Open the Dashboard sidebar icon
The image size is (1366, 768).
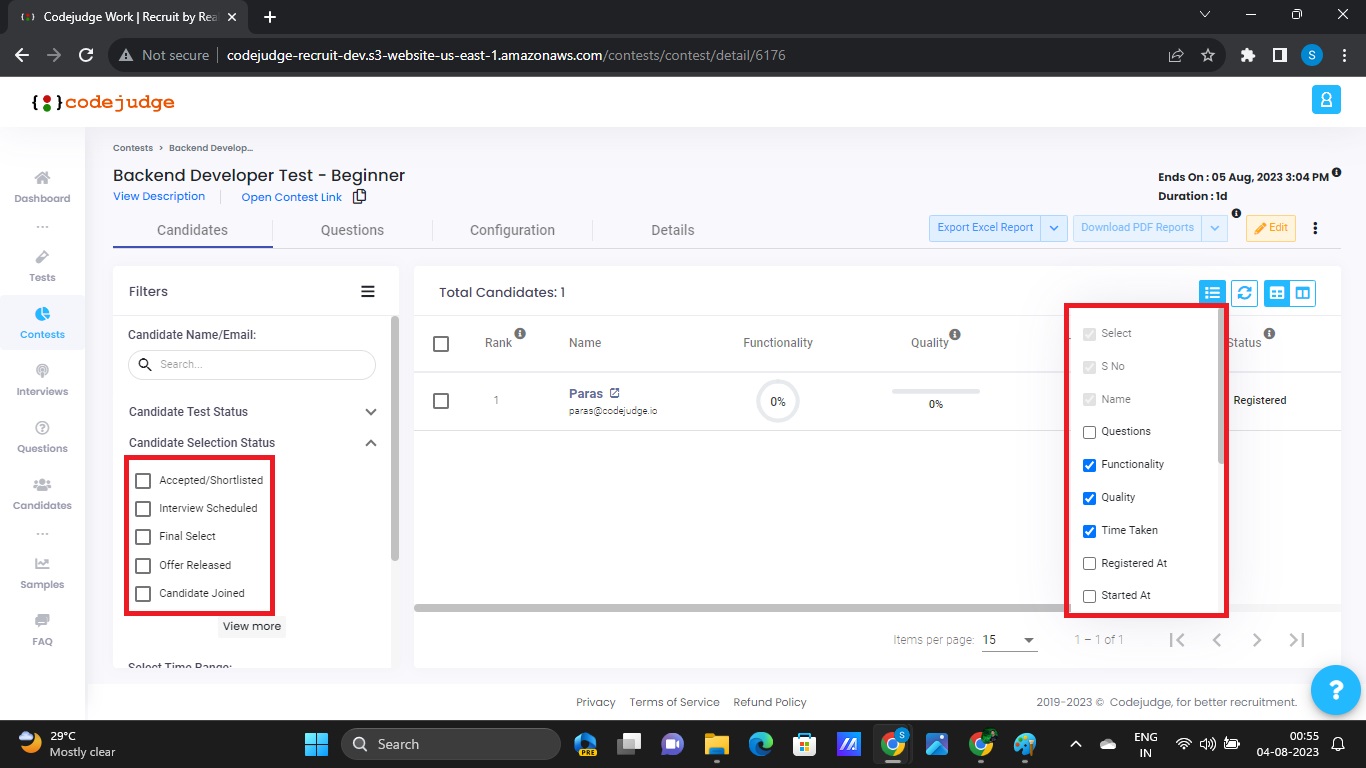tap(42, 178)
